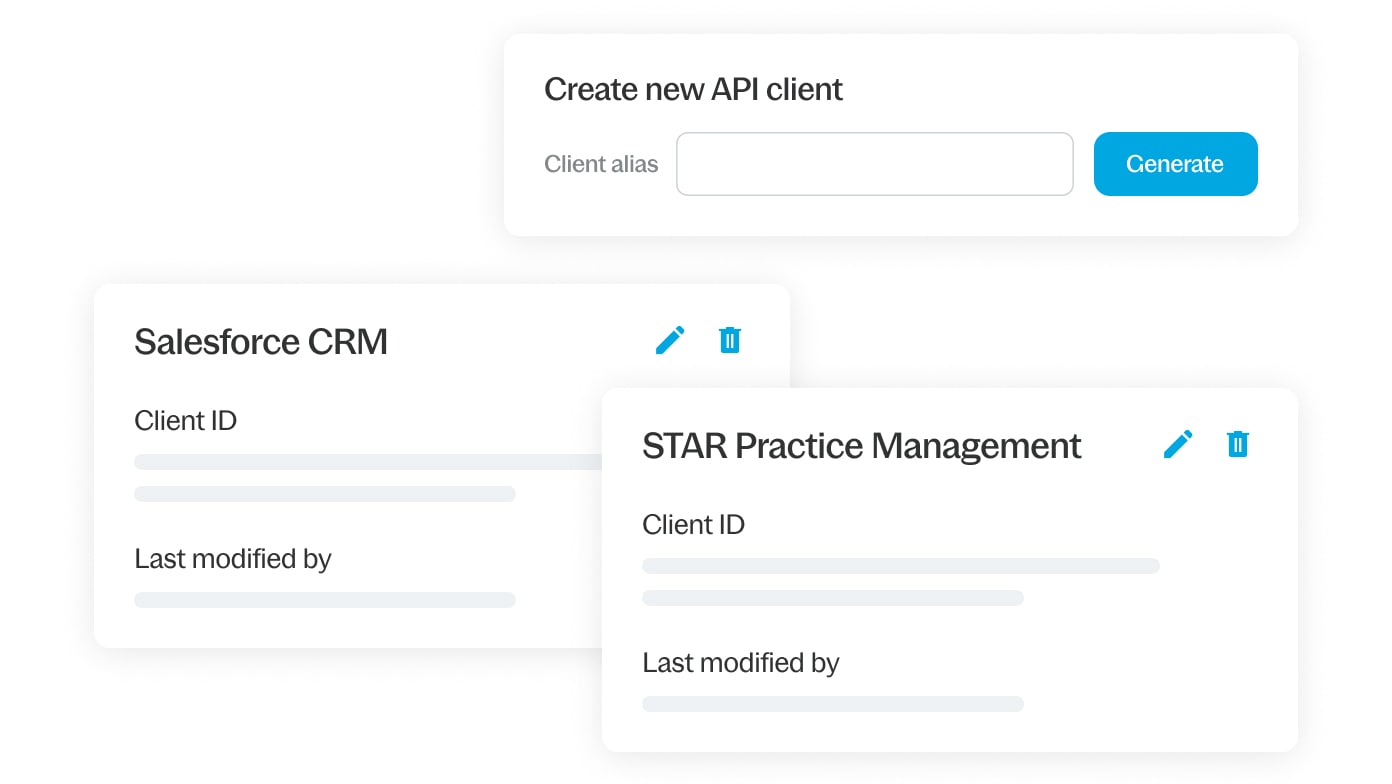
Task: Select the Salesforce CRM card title
Action: (x=261, y=342)
